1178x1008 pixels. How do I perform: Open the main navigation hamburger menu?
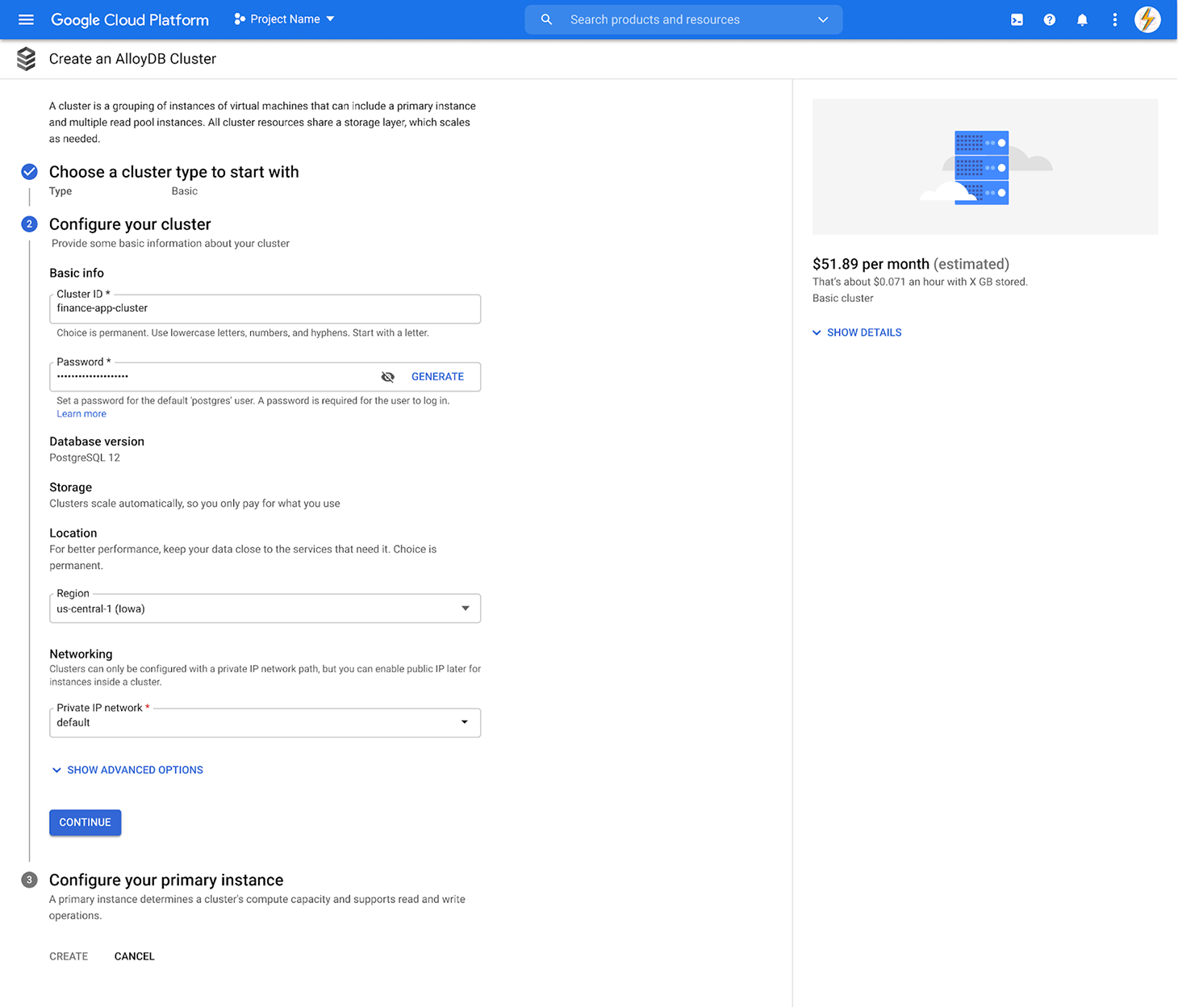[26, 19]
